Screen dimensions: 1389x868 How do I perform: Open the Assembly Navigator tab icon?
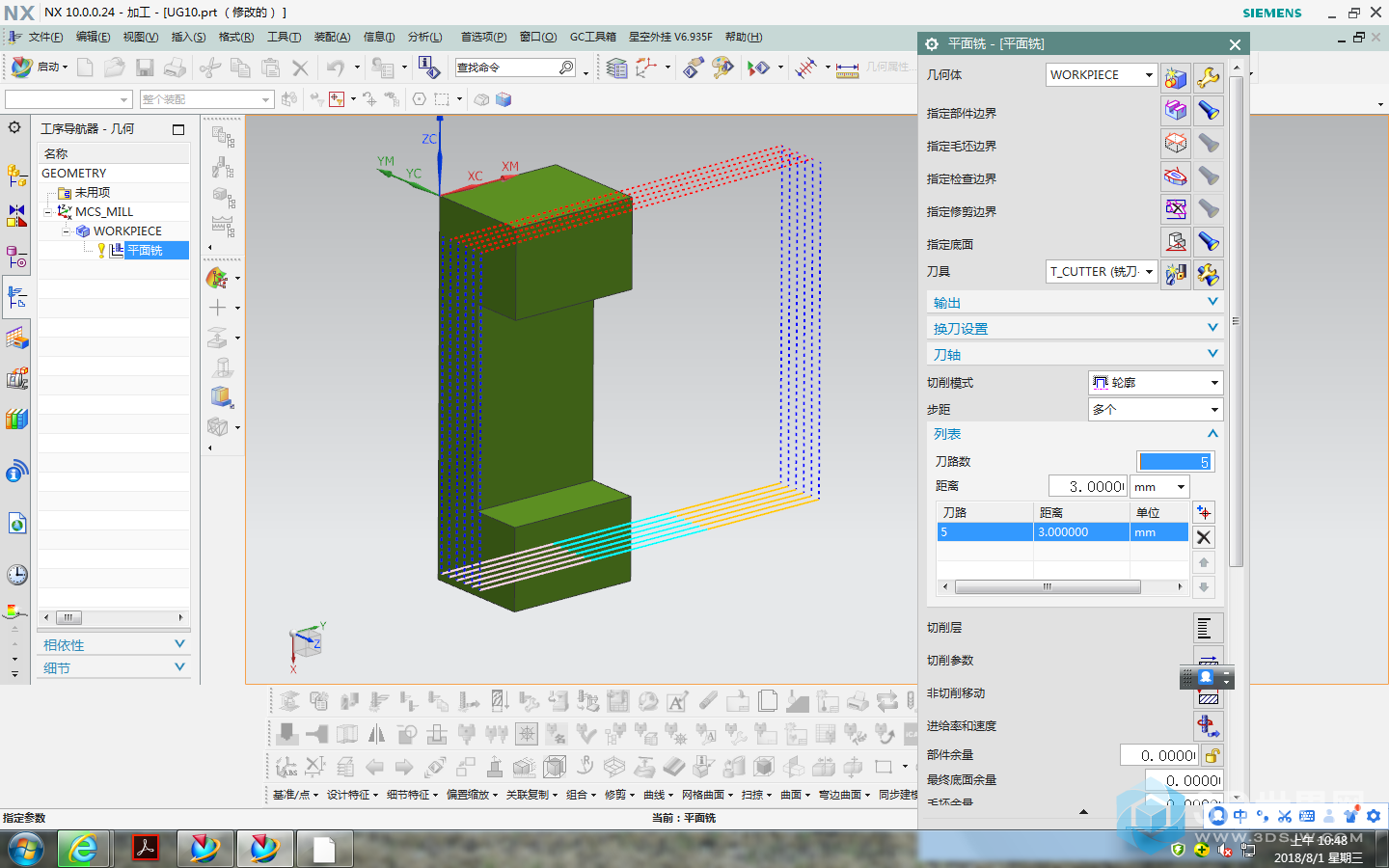(x=16, y=176)
